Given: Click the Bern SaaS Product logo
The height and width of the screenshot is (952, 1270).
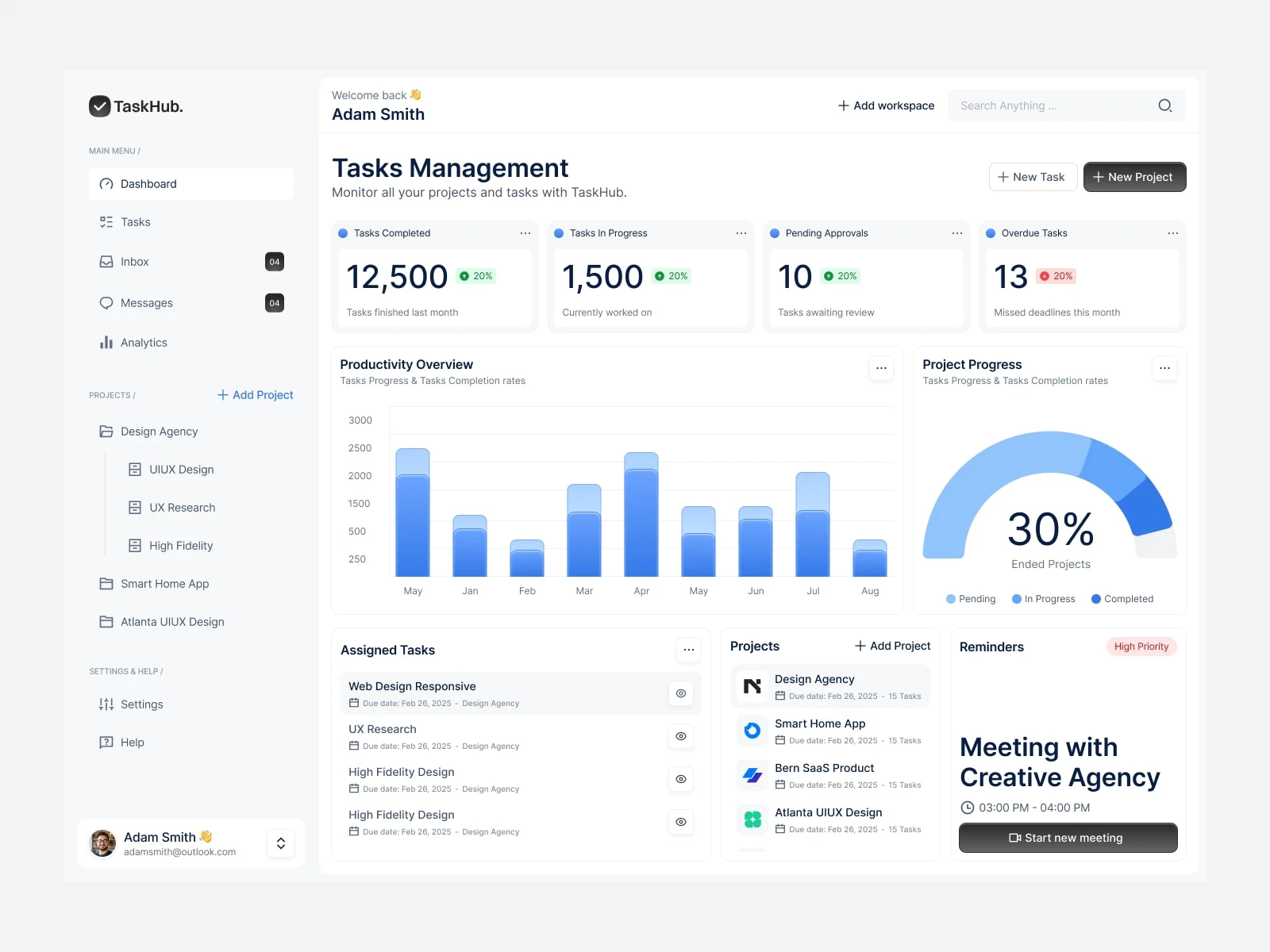Looking at the screenshot, I should tap(752, 775).
